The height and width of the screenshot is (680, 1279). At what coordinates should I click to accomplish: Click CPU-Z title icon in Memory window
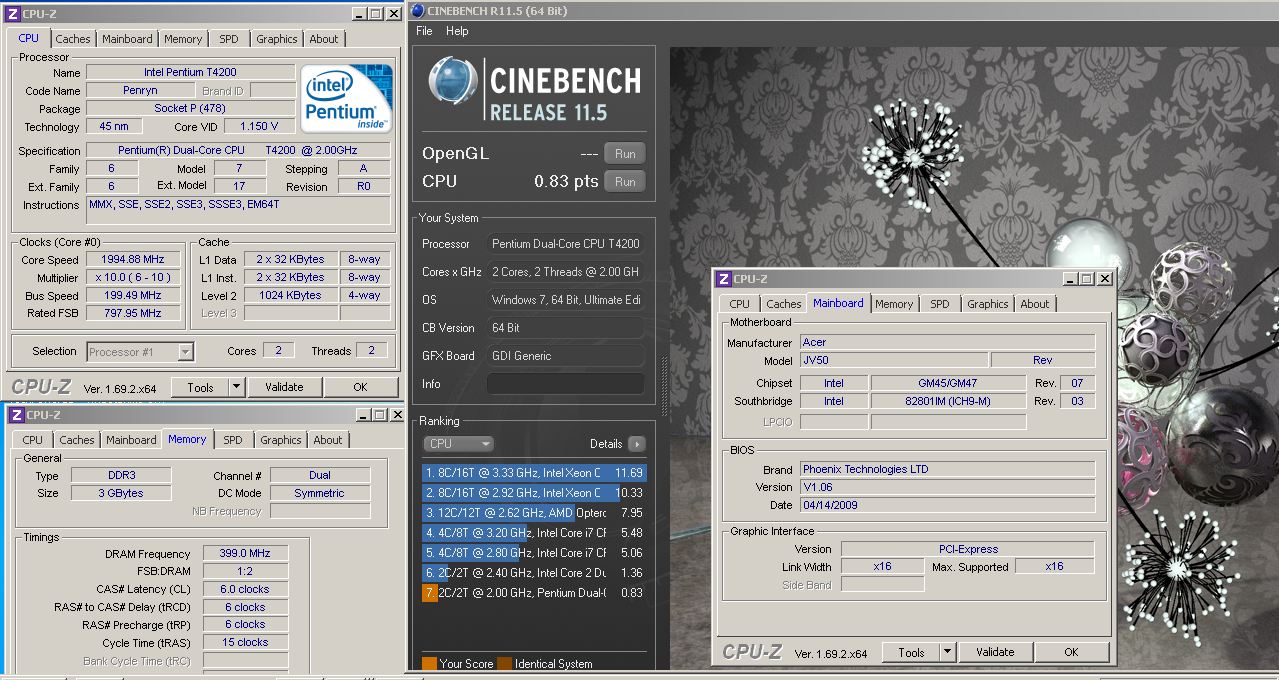click(15, 415)
